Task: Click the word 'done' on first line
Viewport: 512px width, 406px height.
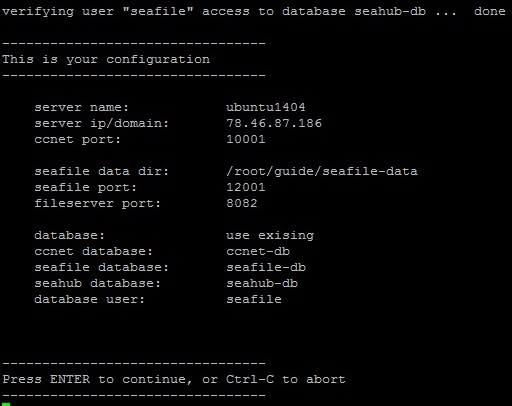Action: coord(490,11)
